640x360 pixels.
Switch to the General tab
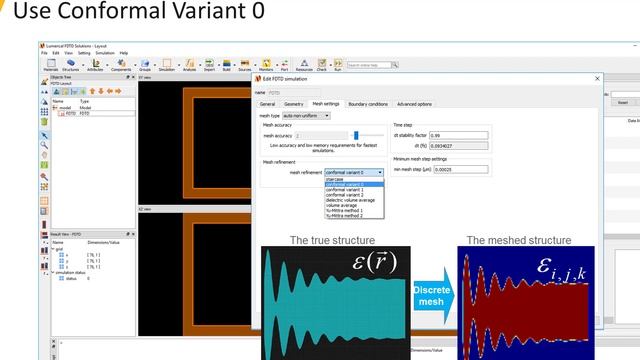click(267, 104)
